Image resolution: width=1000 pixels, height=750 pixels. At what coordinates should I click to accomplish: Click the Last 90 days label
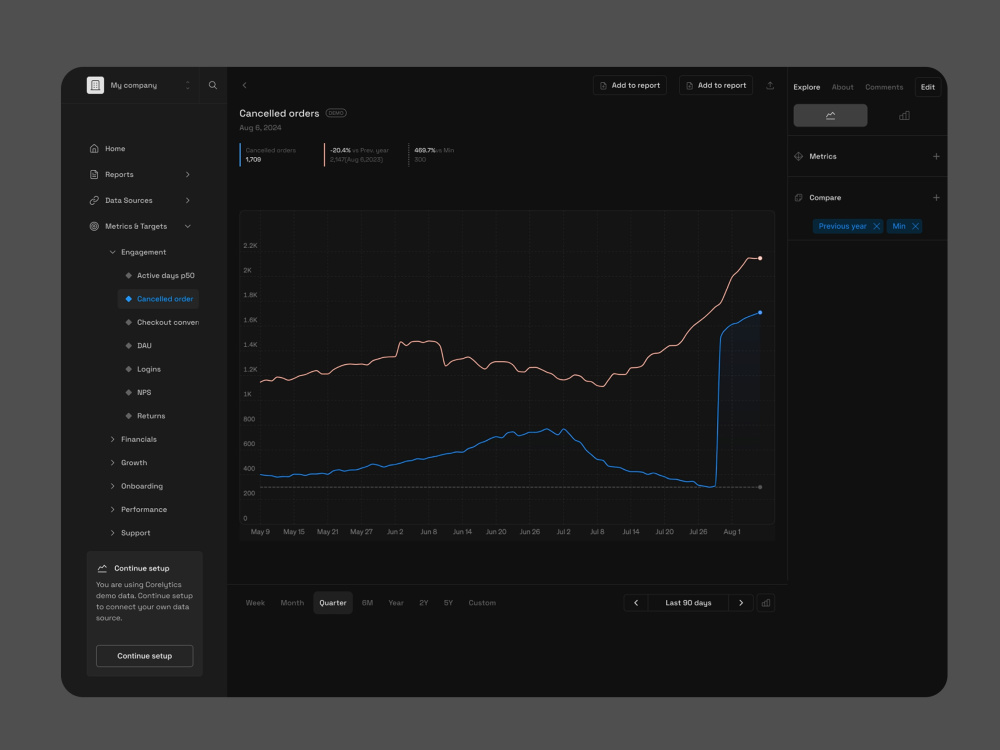click(688, 603)
